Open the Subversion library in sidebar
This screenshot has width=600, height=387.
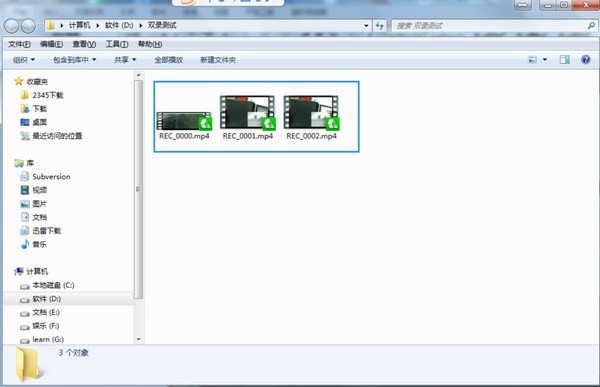(x=51, y=176)
